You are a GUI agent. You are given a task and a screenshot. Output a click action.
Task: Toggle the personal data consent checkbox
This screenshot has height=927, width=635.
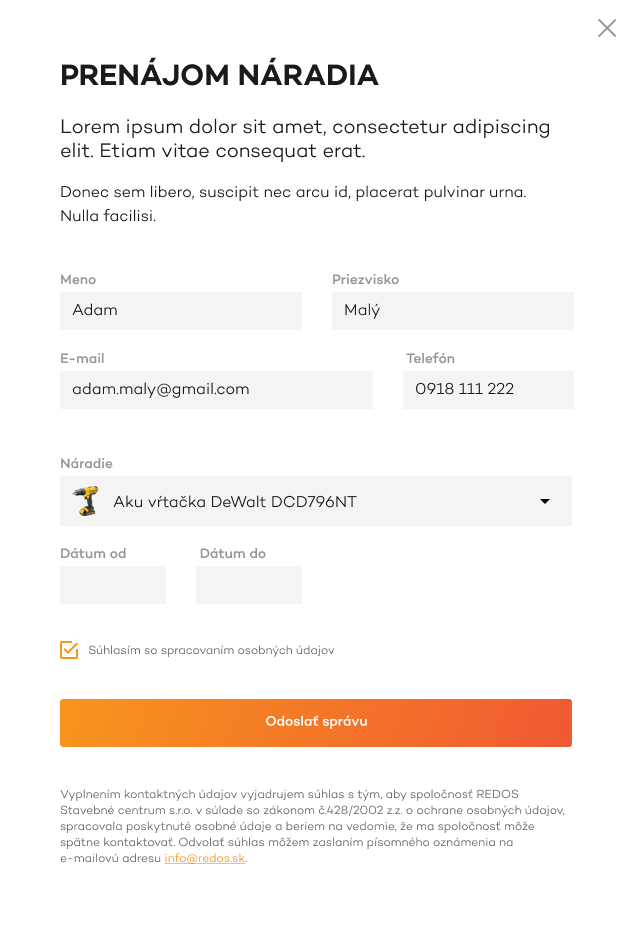click(x=69, y=650)
